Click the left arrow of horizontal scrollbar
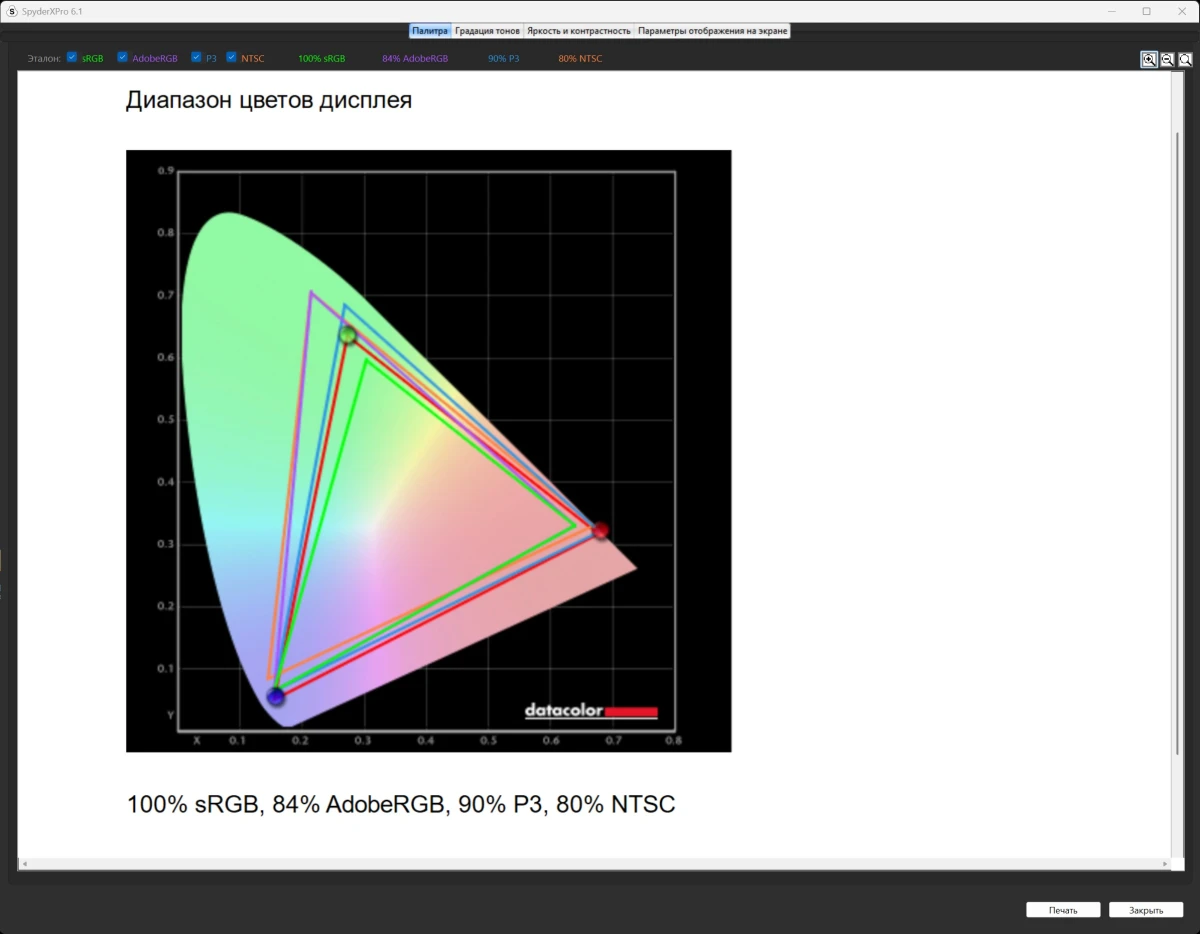This screenshot has width=1200, height=934. point(23,864)
